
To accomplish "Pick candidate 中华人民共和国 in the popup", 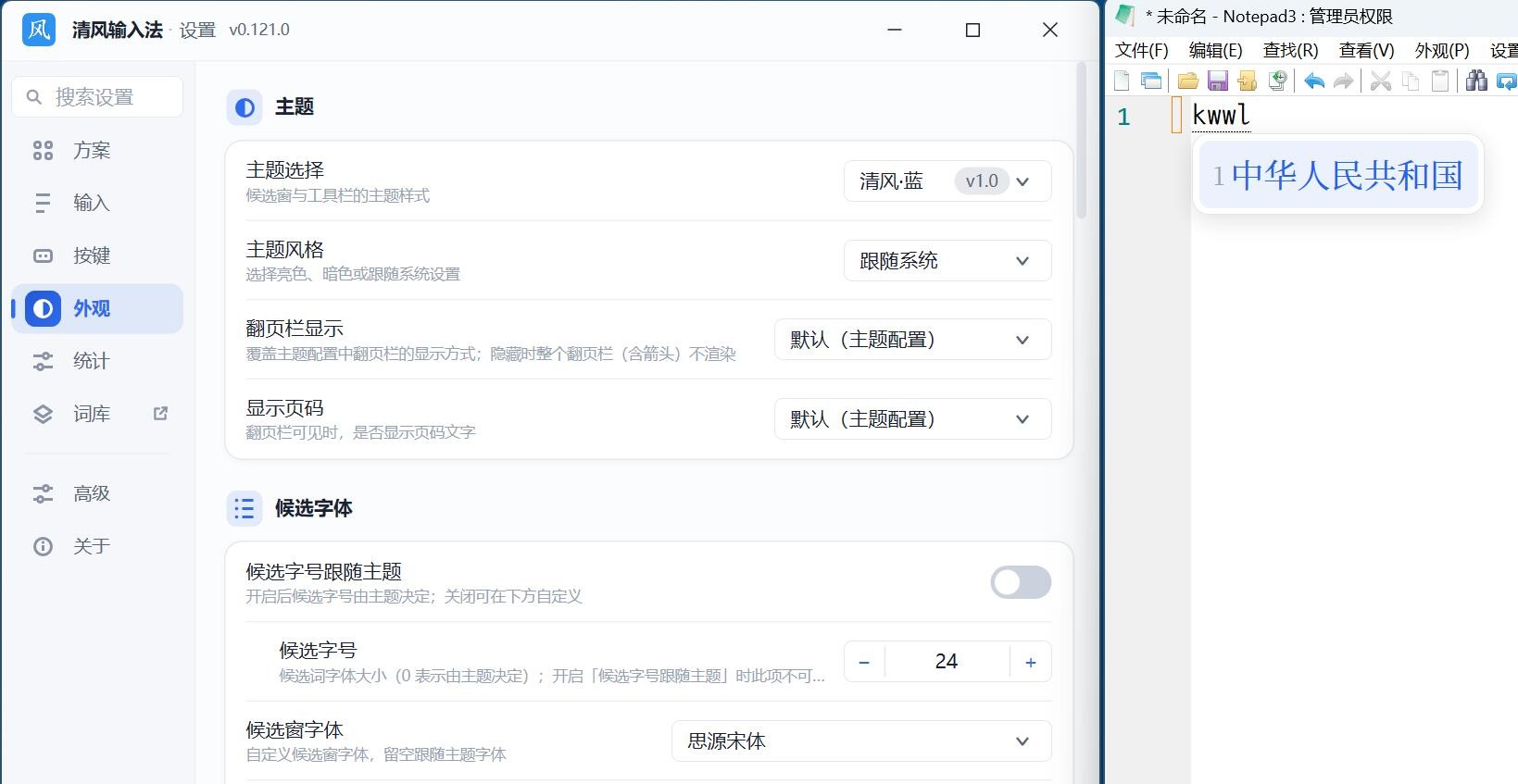I will tap(1338, 175).
